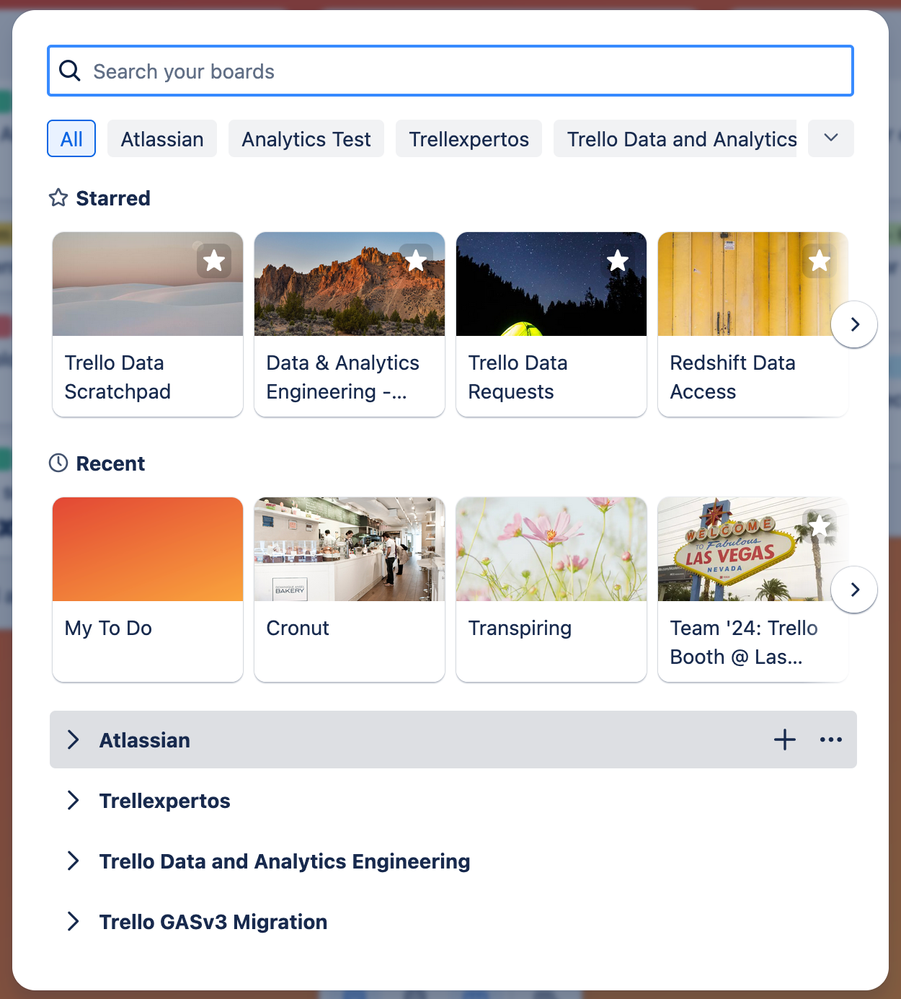The image size is (901, 999).
Task: Open the workspace filter overflow dropdown
Action: tap(831, 138)
